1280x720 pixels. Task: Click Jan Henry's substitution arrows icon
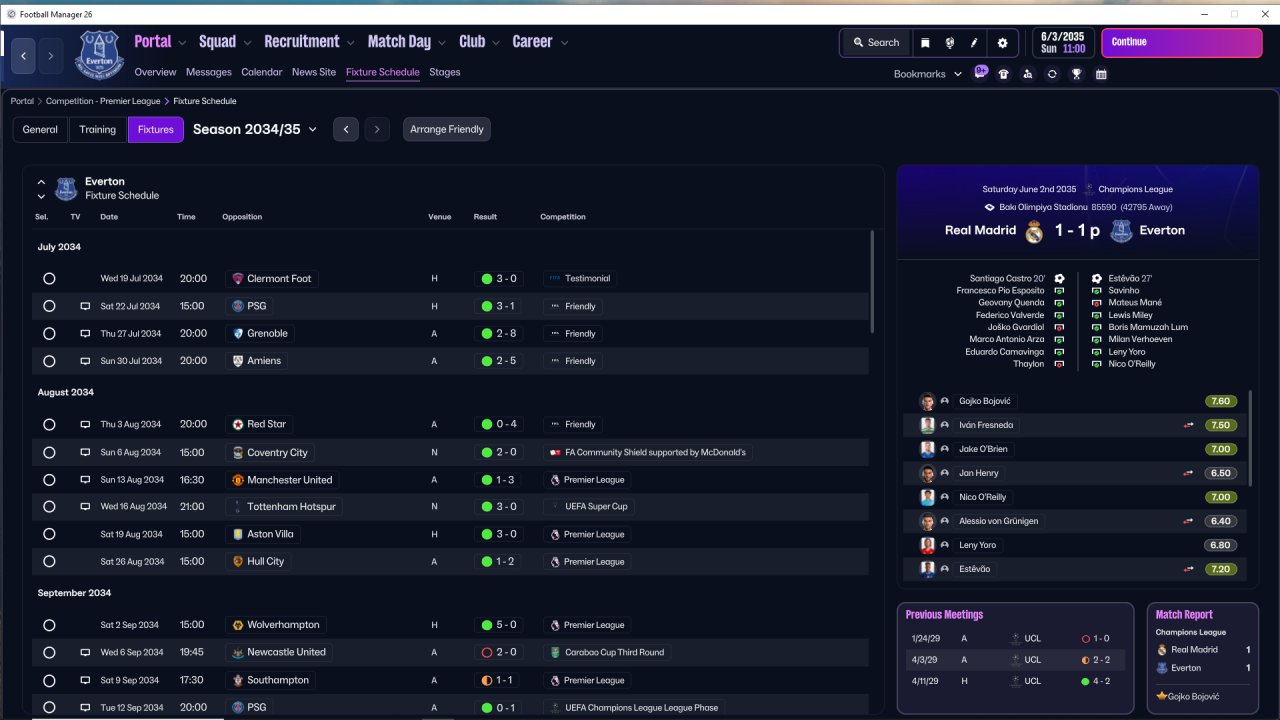click(x=1188, y=473)
